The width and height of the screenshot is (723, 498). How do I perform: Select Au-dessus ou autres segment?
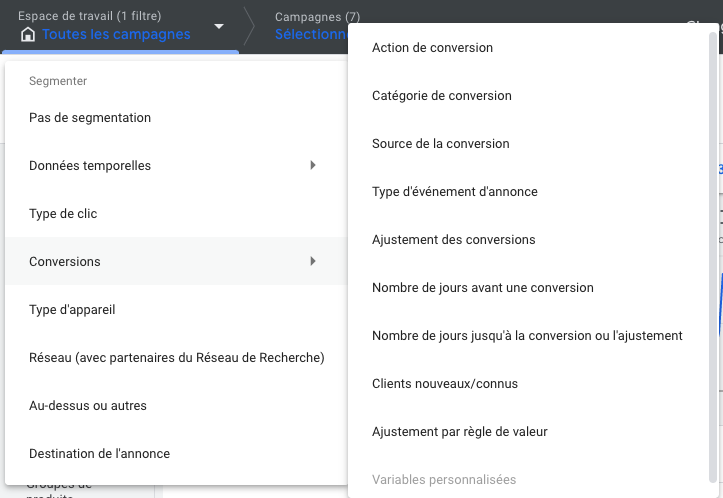(x=88, y=406)
